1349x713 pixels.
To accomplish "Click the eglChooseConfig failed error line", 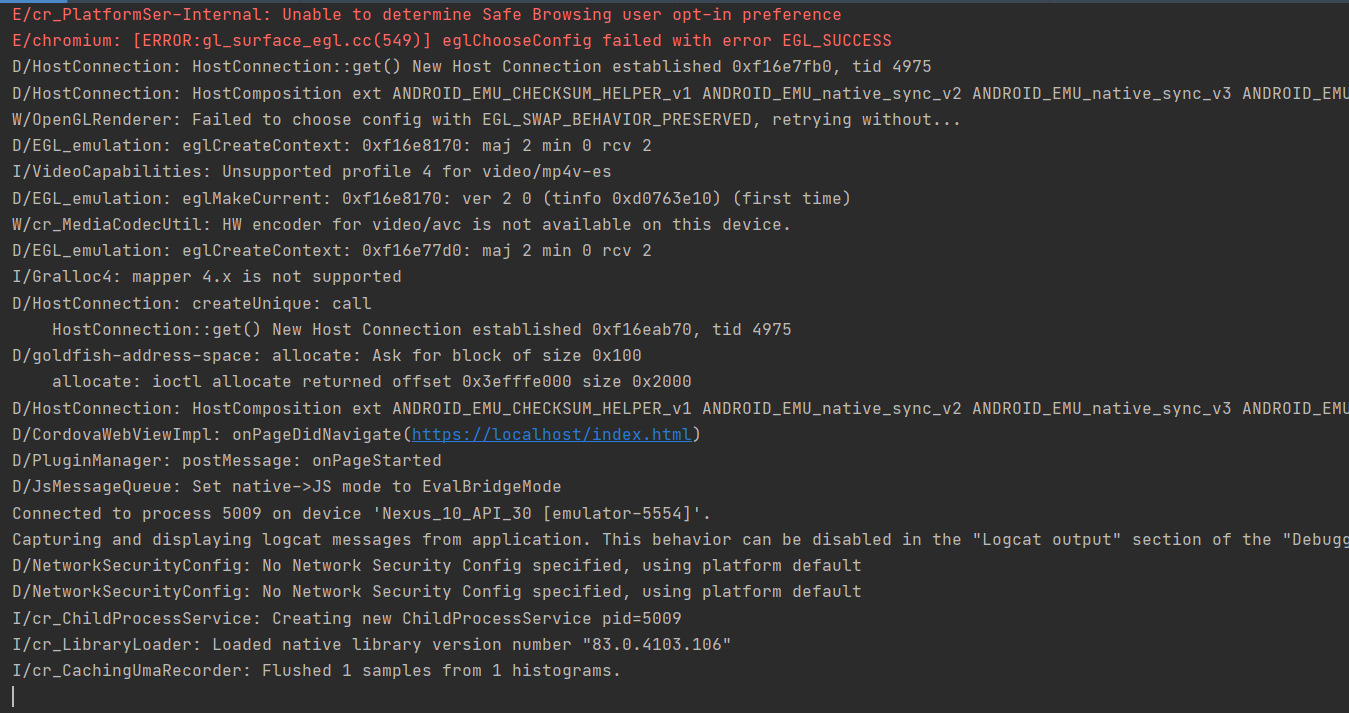I will pos(452,41).
